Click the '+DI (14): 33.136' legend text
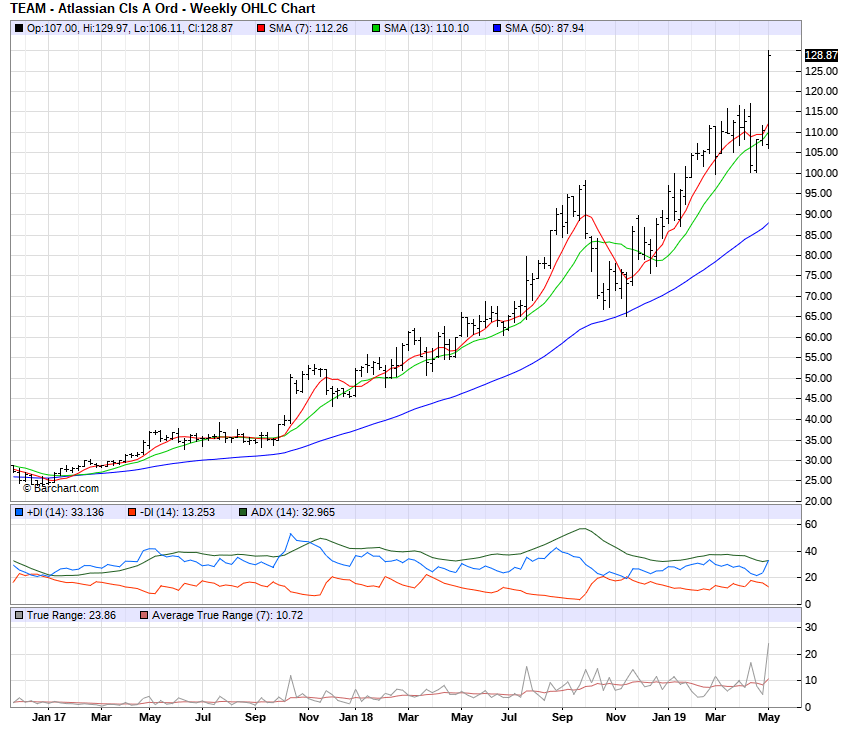 [65, 512]
